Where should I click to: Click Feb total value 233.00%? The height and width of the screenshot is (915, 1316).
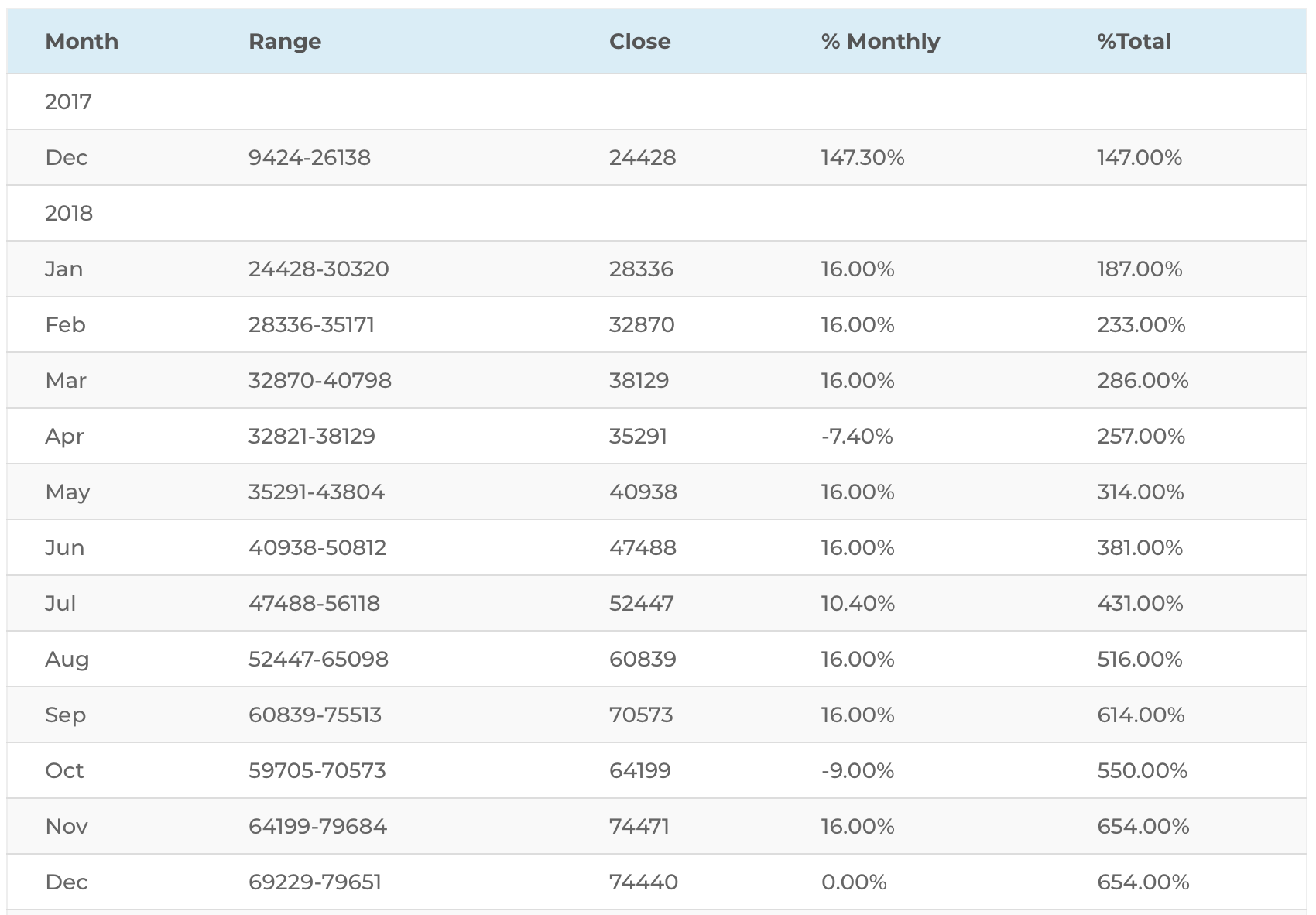(x=1141, y=324)
